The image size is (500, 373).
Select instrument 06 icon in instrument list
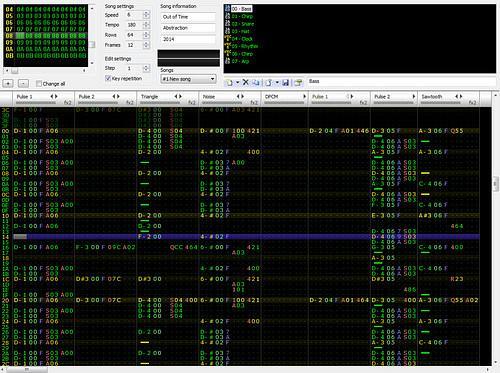coord(227,53)
